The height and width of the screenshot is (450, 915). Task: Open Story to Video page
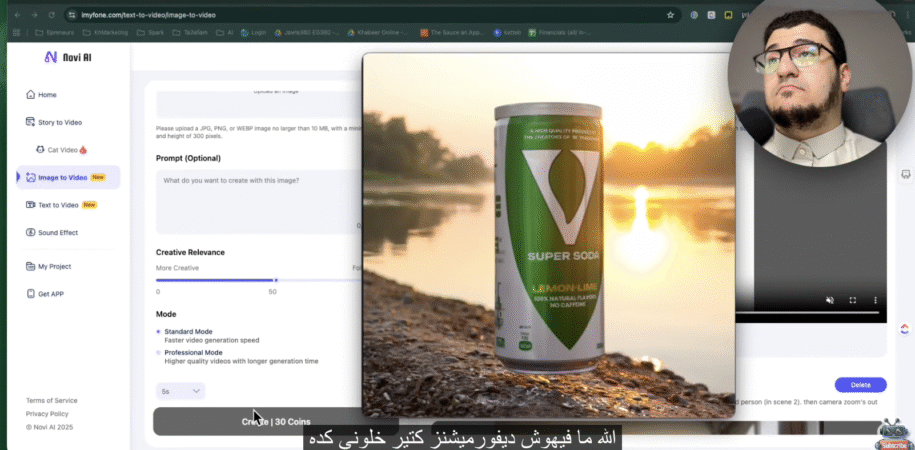[54, 122]
